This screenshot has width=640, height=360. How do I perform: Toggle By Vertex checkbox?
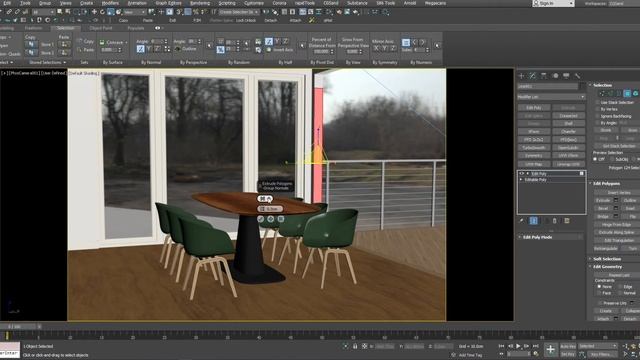tap(597, 109)
